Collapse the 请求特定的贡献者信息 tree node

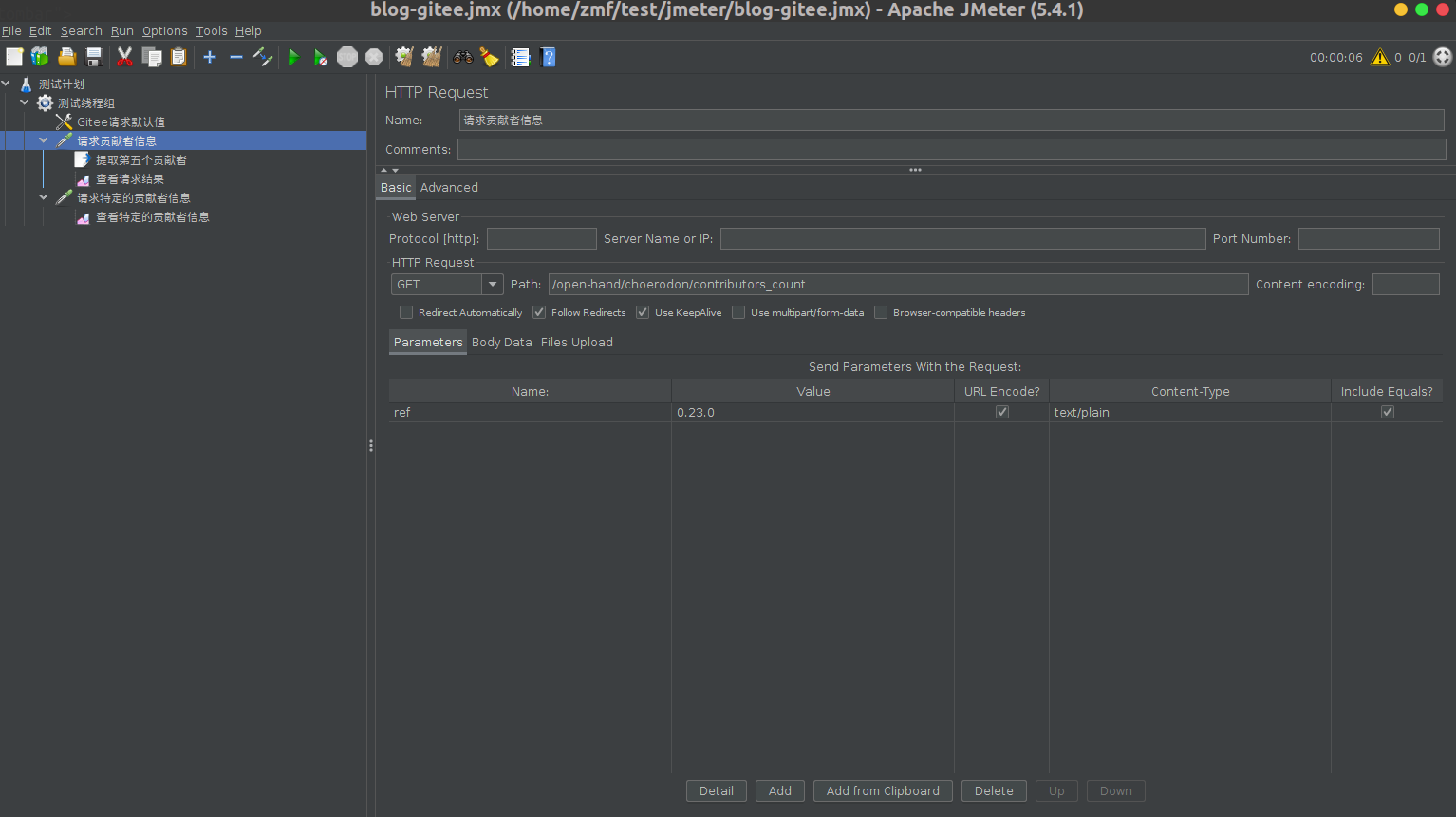pos(44,197)
